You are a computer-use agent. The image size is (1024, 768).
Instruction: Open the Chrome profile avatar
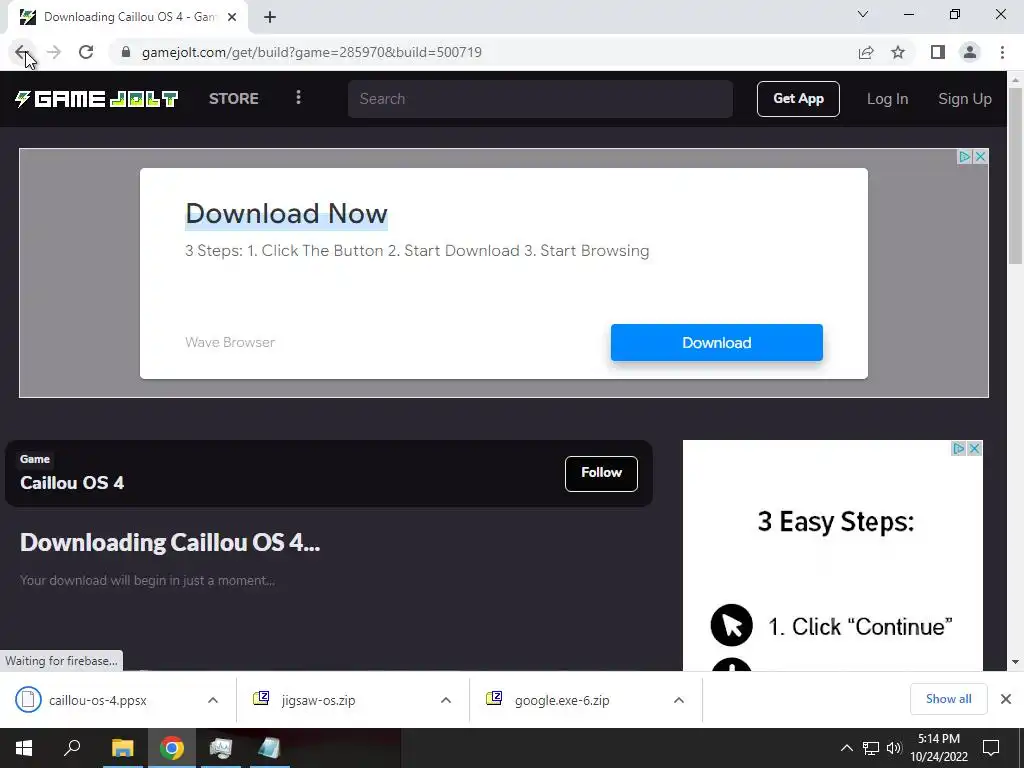[970, 52]
